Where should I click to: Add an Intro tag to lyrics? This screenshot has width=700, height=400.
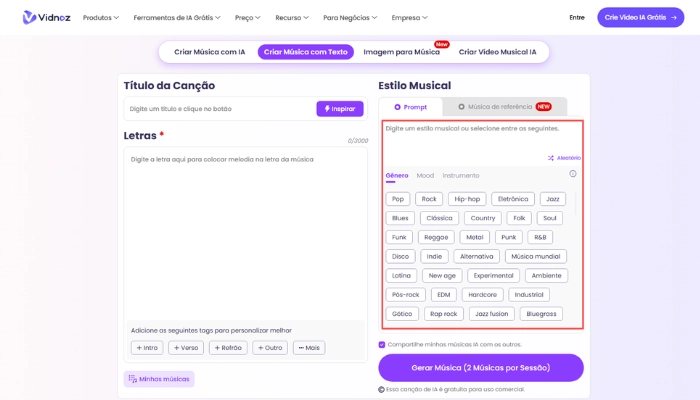click(146, 348)
